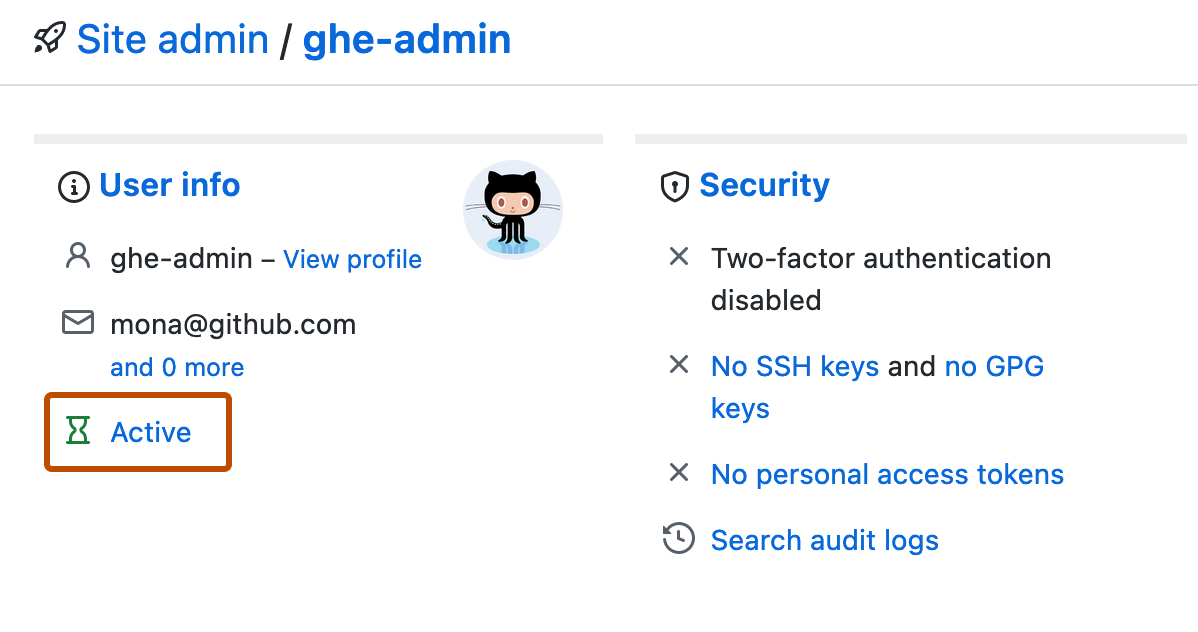This screenshot has width=1198, height=632.
Task: Navigate to Site admin
Action: (x=172, y=38)
